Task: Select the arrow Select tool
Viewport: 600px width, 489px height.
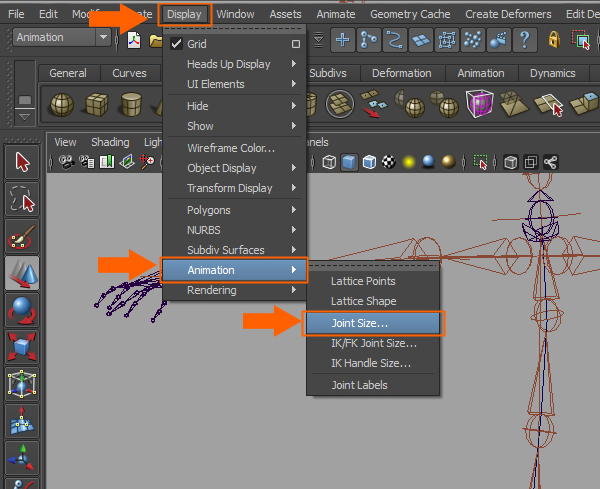Action: pyautogui.click(x=22, y=162)
